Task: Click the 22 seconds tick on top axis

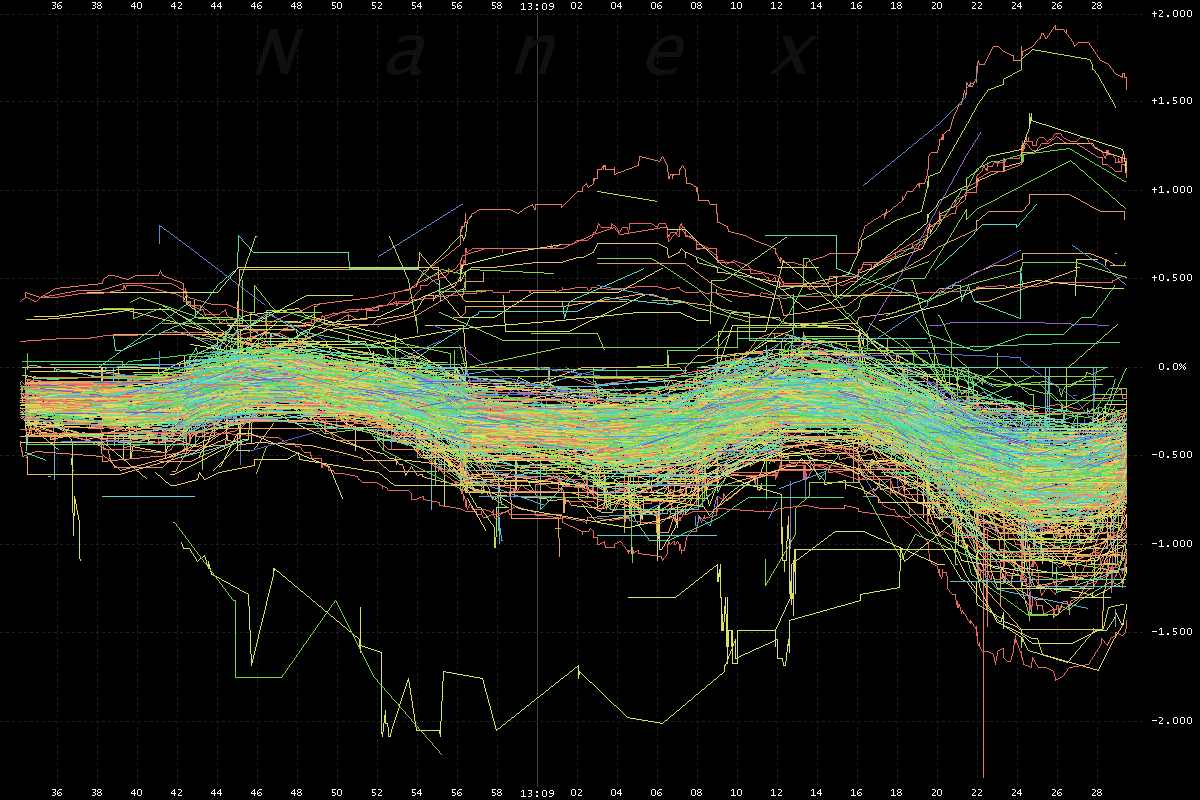Action: tap(977, 6)
